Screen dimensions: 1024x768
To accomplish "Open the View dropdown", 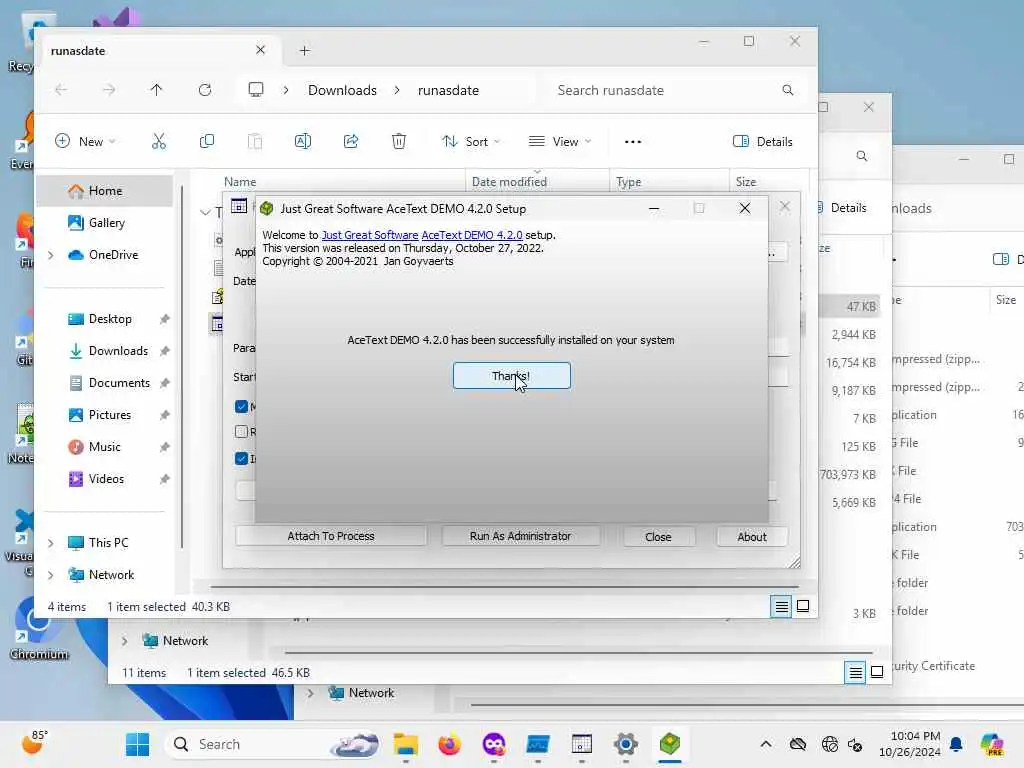I will click(560, 142).
